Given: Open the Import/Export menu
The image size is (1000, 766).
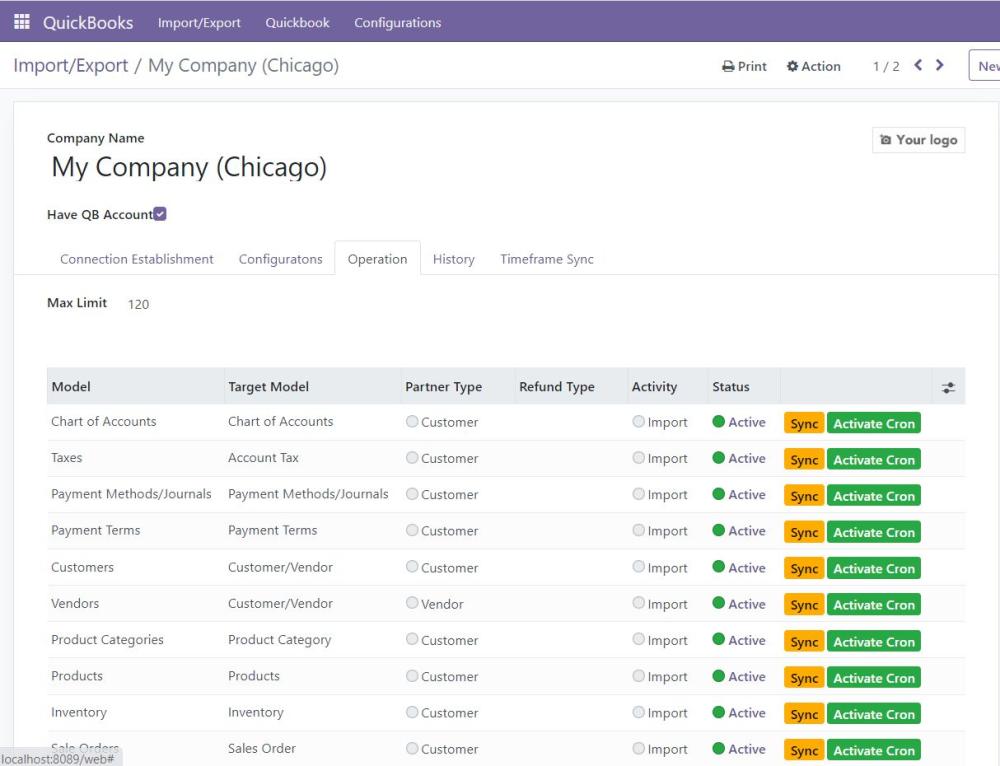Looking at the screenshot, I should pyautogui.click(x=199, y=22).
